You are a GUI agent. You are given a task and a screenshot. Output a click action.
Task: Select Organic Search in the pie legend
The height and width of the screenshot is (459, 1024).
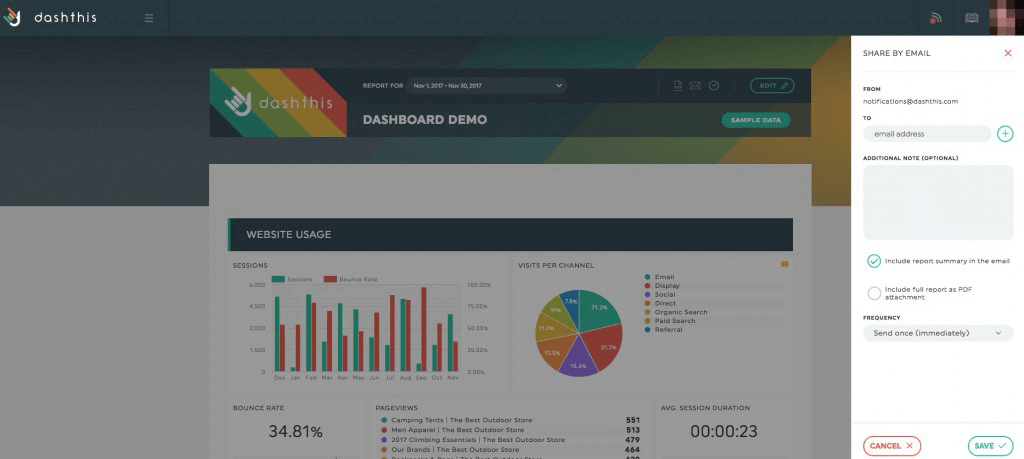[x=675, y=312]
